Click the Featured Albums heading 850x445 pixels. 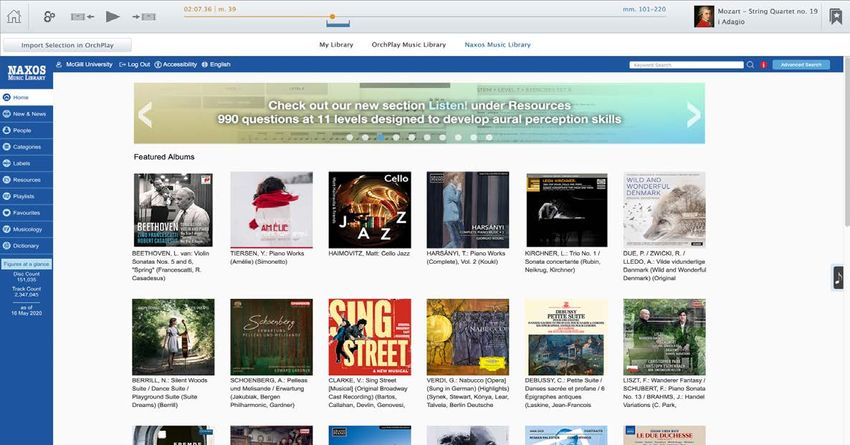164,157
